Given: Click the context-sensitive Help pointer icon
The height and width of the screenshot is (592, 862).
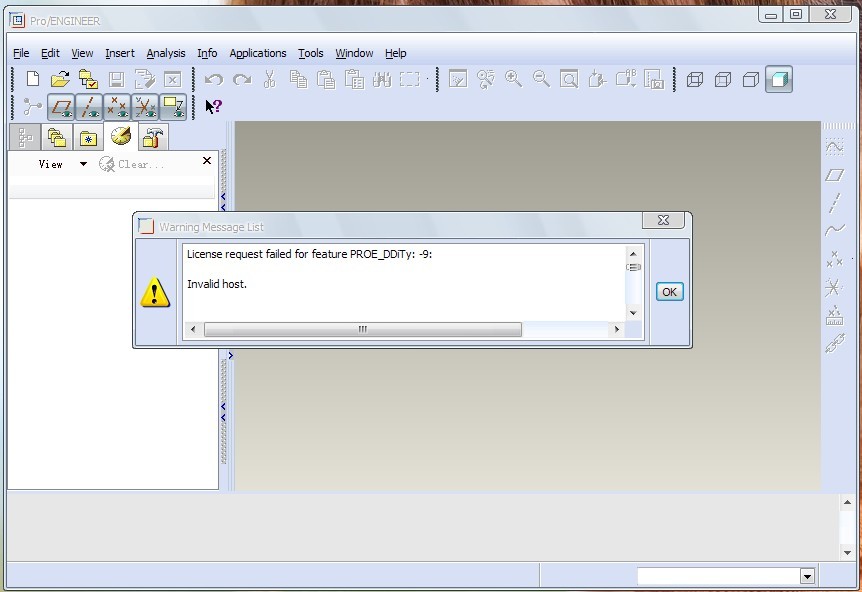Looking at the screenshot, I should tap(213, 106).
